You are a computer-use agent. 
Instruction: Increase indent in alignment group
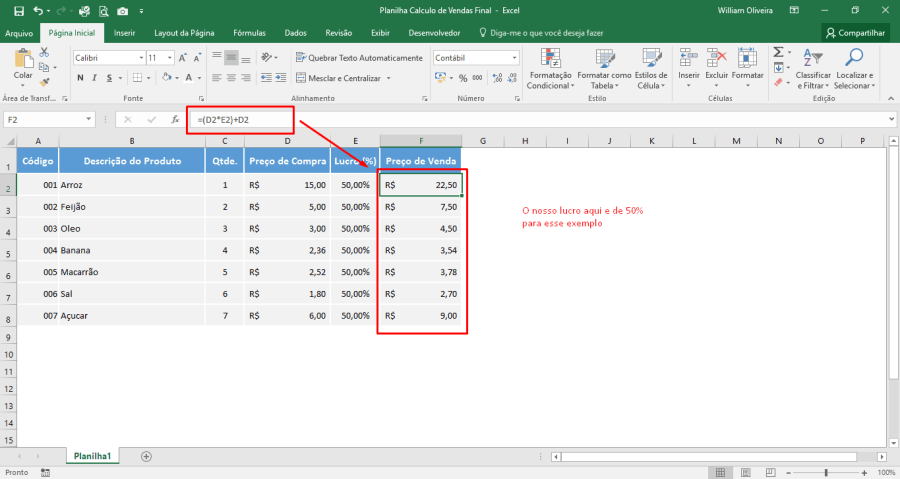(x=281, y=77)
